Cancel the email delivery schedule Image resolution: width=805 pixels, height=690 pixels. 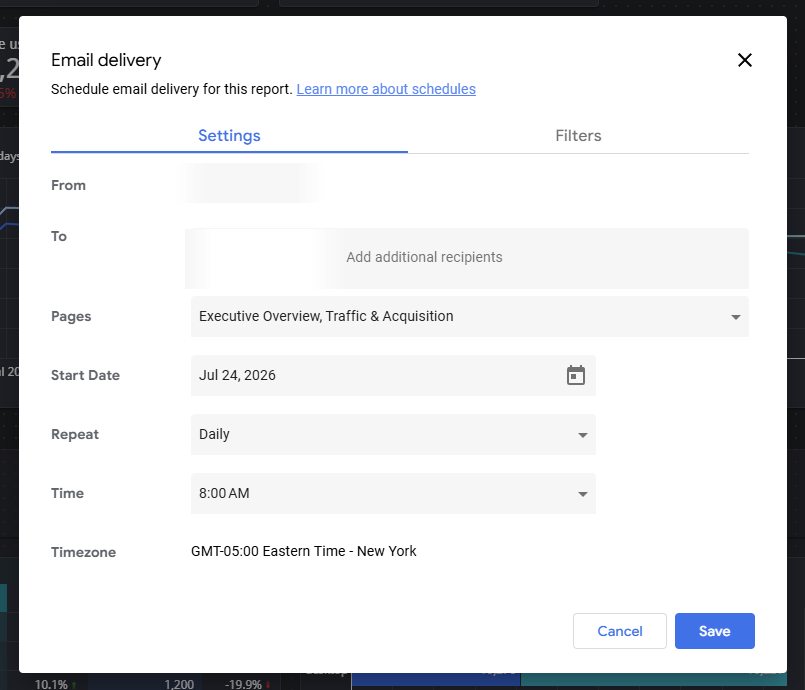(620, 631)
